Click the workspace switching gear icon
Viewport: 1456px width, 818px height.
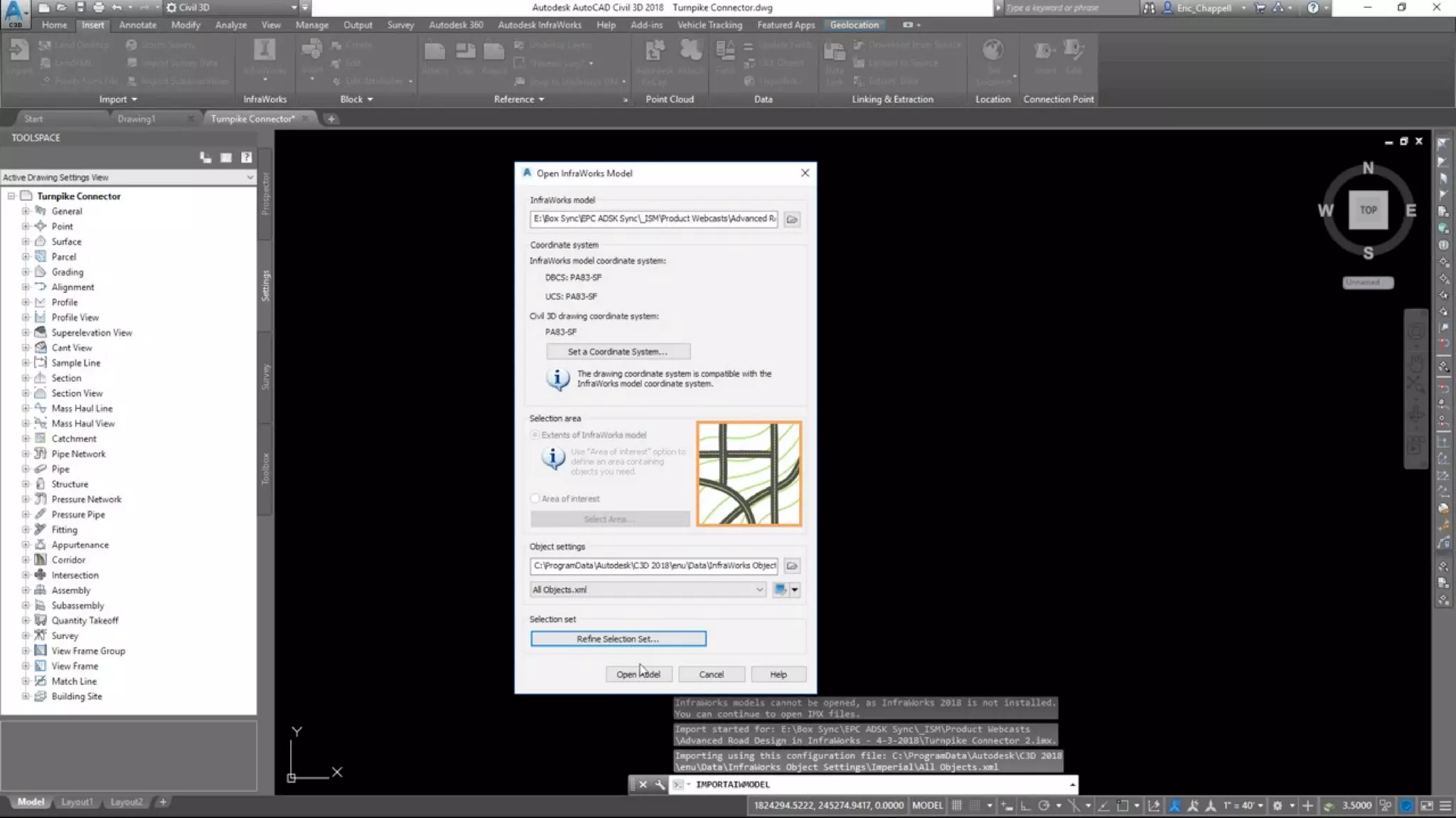point(1277,805)
